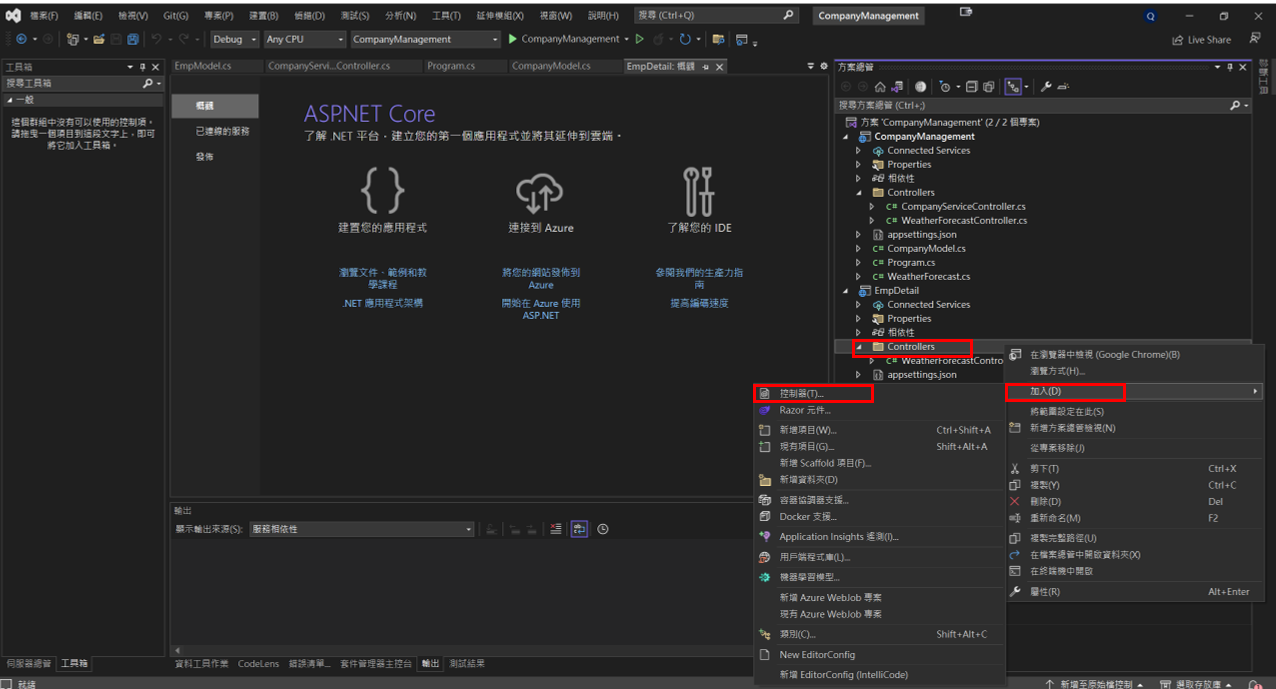This screenshot has height=689, width=1276.
Task: Open the Output source dropdown
Action: (361, 529)
